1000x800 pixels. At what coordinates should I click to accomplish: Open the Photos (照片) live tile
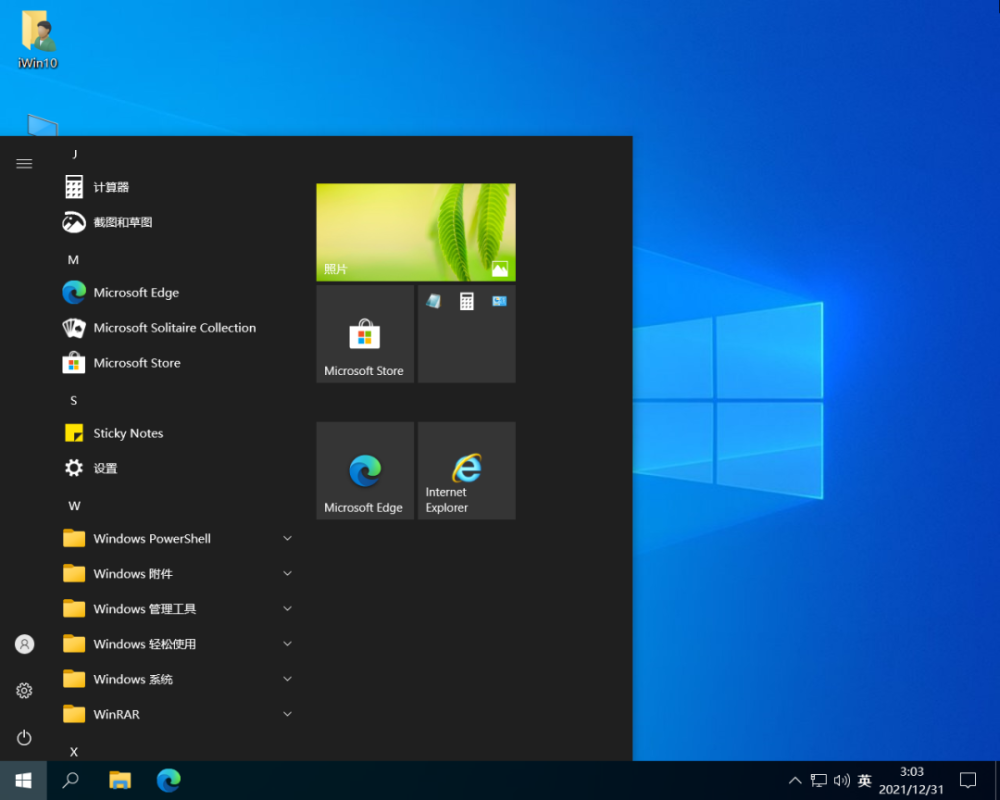point(416,232)
